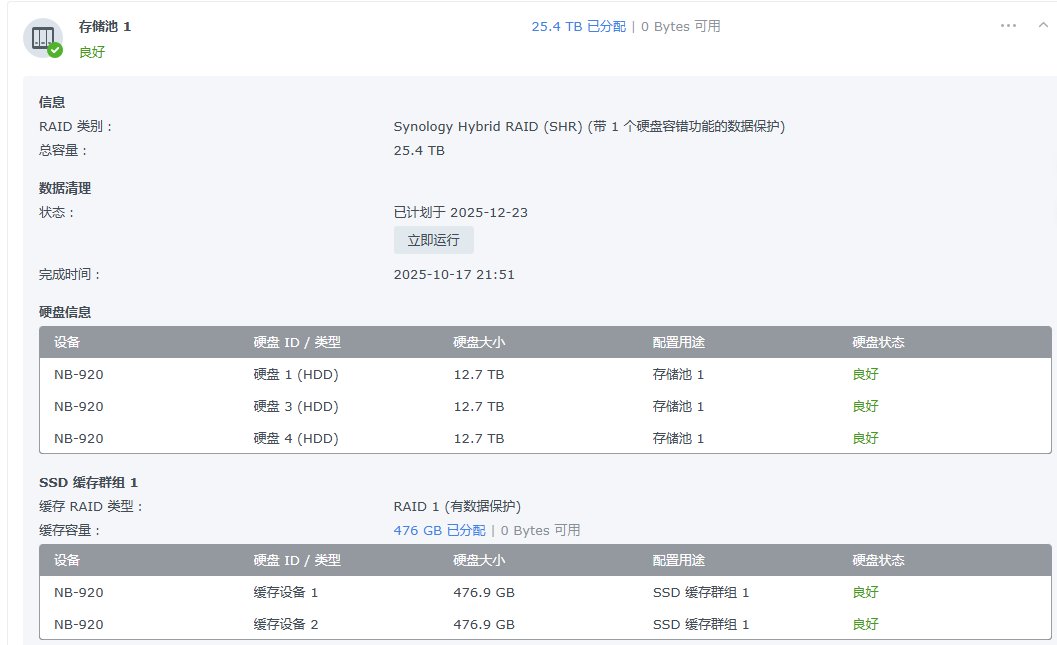Open the 476 GB 已分配 cache link
The width and height of the screenshot is (1057, 645).
pyautogui.click(x=438, y=530)
